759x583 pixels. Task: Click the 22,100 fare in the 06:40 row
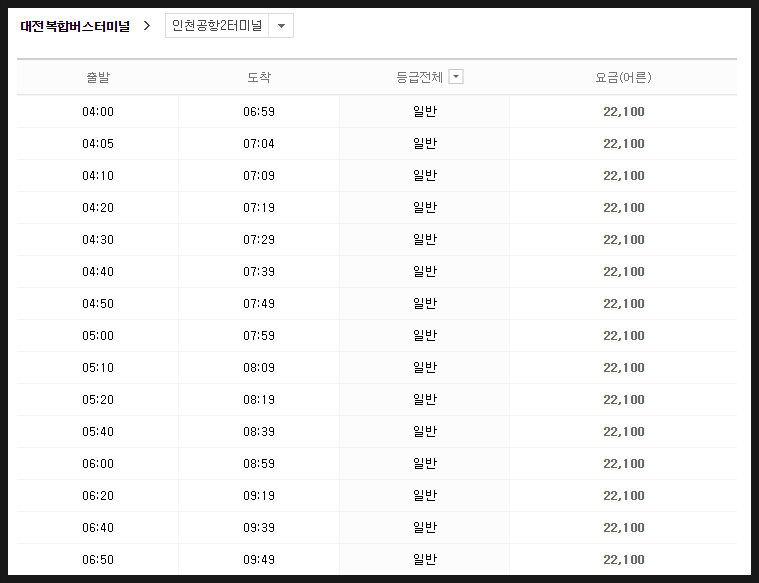point(623,527)
